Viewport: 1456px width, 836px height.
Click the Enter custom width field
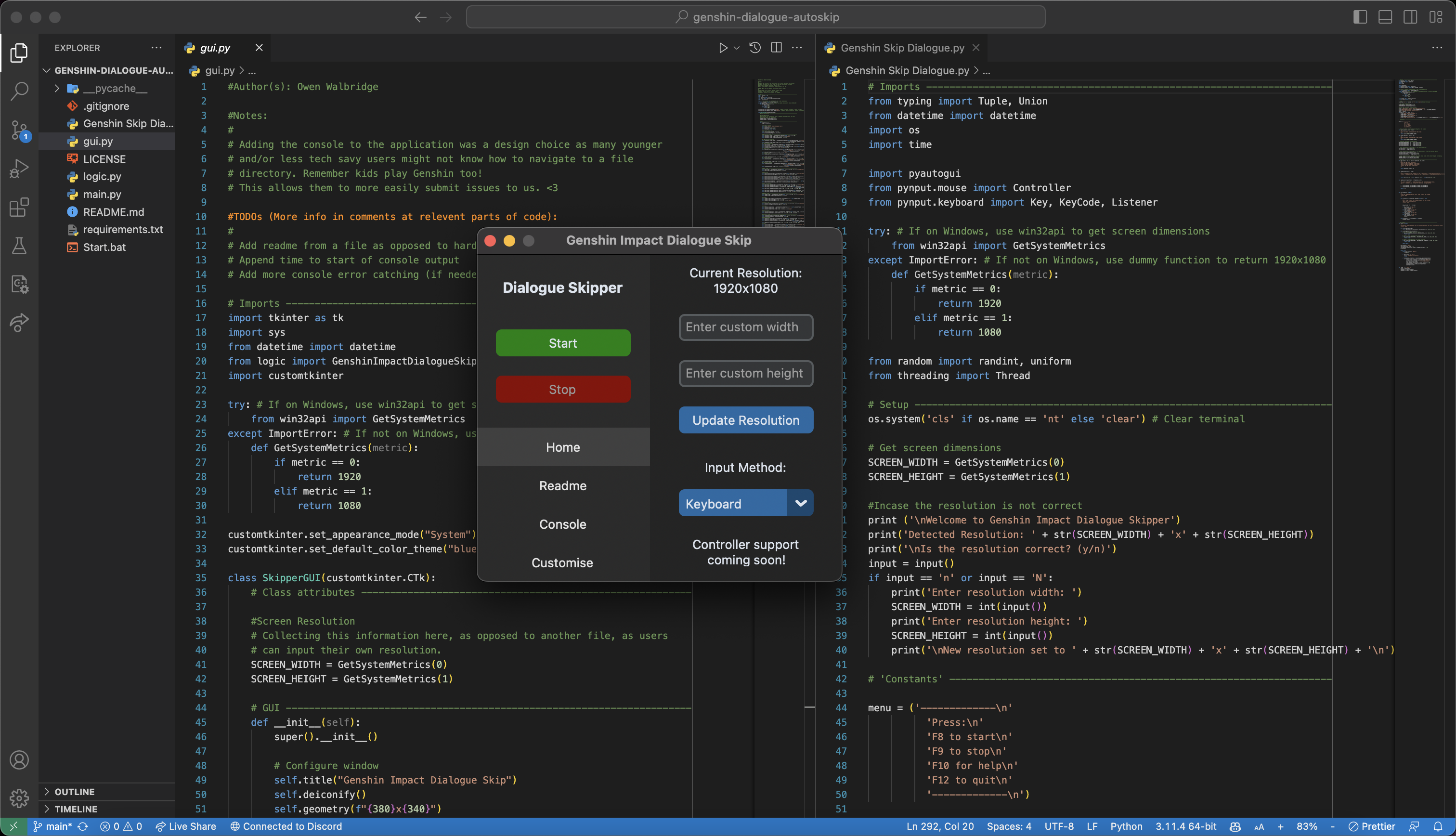[745, 327]
